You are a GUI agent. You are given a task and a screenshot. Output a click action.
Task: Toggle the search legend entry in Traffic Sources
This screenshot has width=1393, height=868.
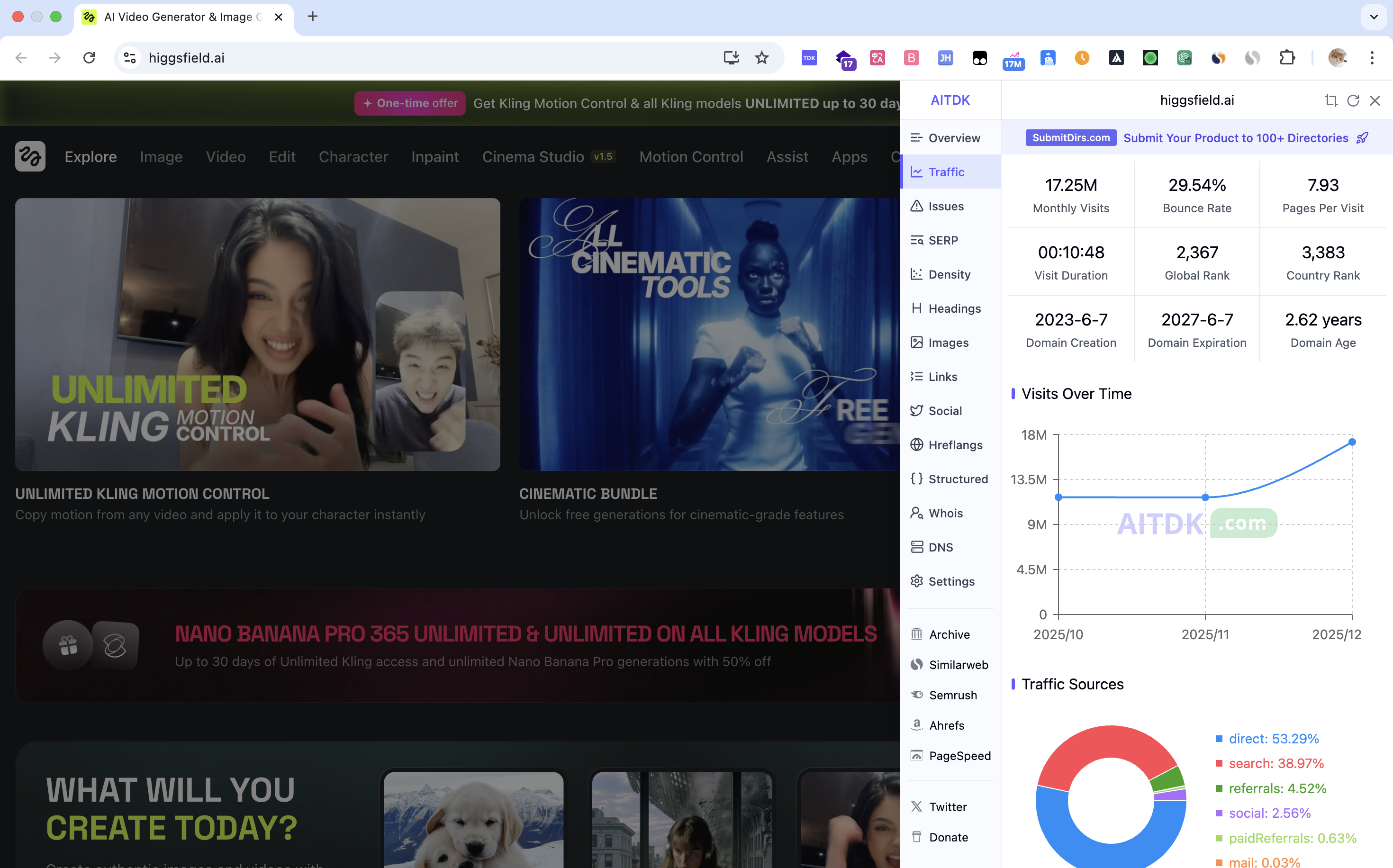point(1275,763)
